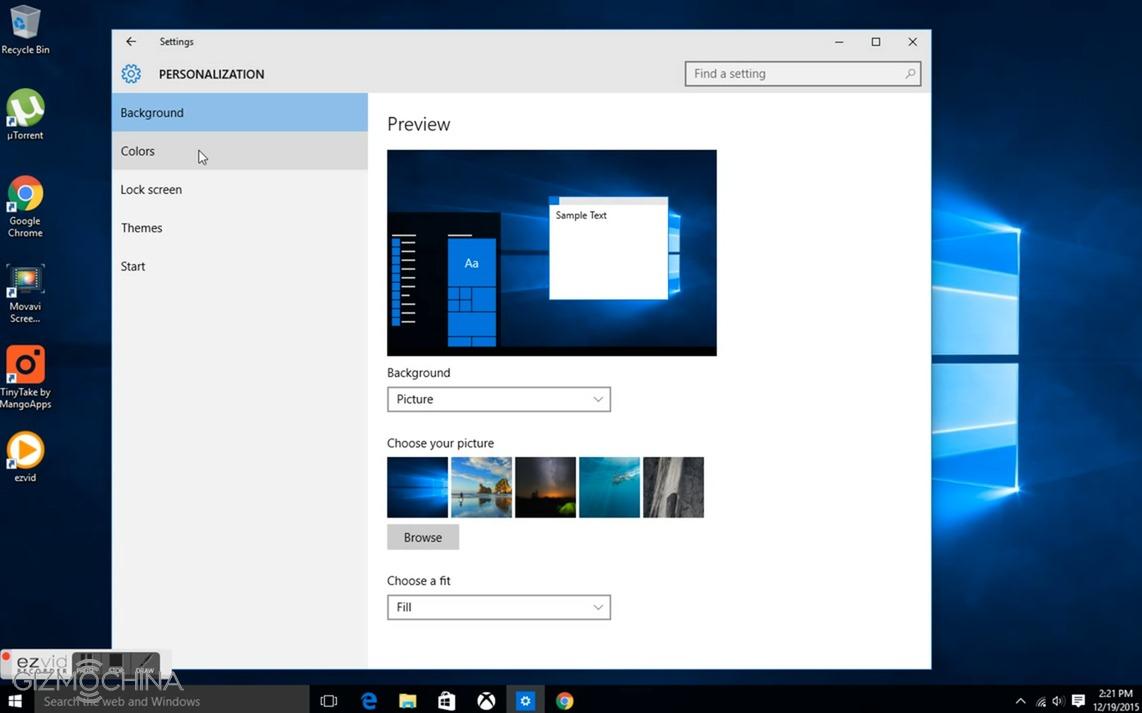Show hidden system tray icons
The height and width of the screenshot is (713, 1142).
[x=1020, y=701]
